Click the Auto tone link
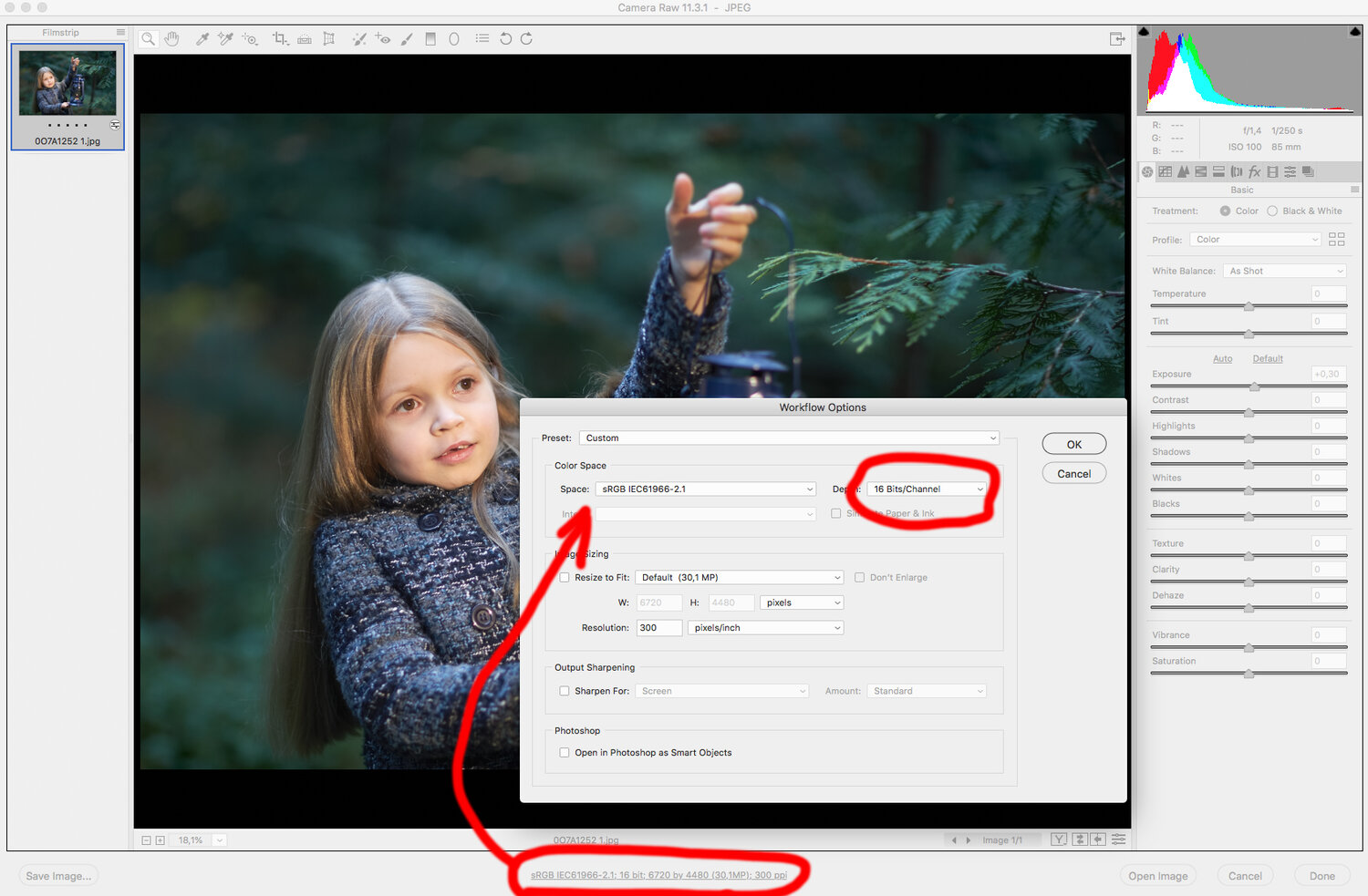Image resolution: width=1368 pixels, height=896 pixels. (1222, 358)
